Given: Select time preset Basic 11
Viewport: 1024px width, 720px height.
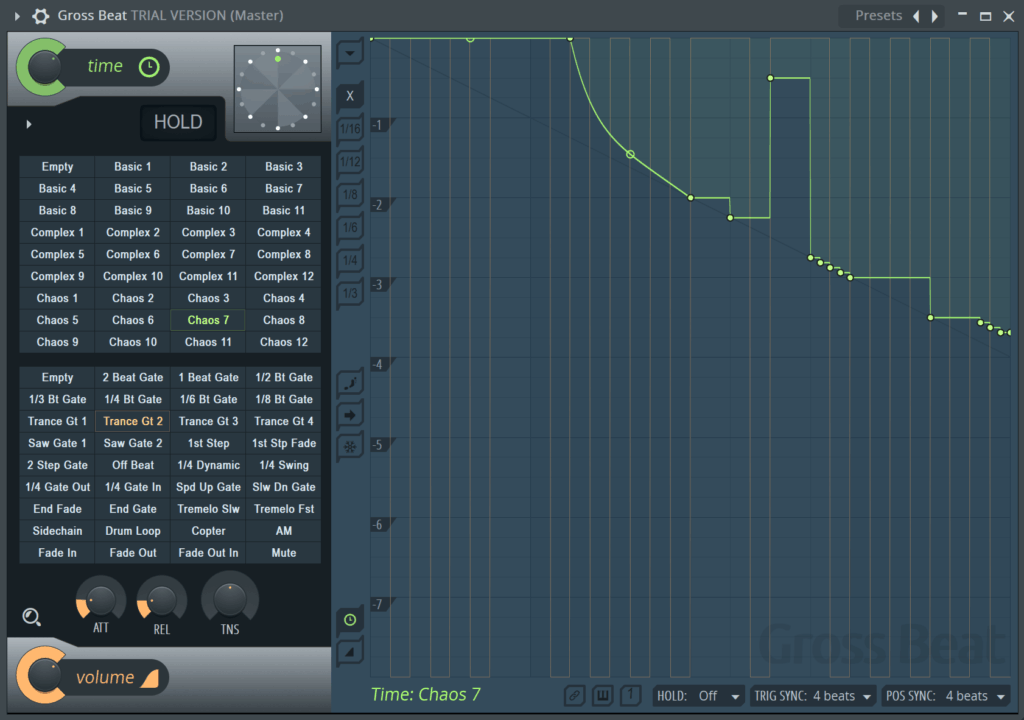Looking at the screenshot, I should pos(283,210).
